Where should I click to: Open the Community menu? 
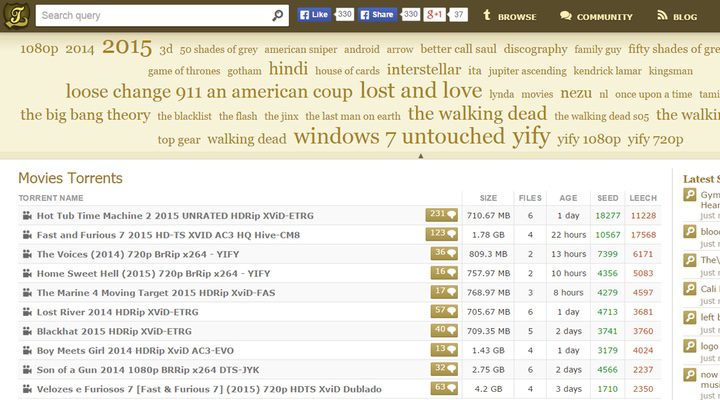click(x=596, y=17)
